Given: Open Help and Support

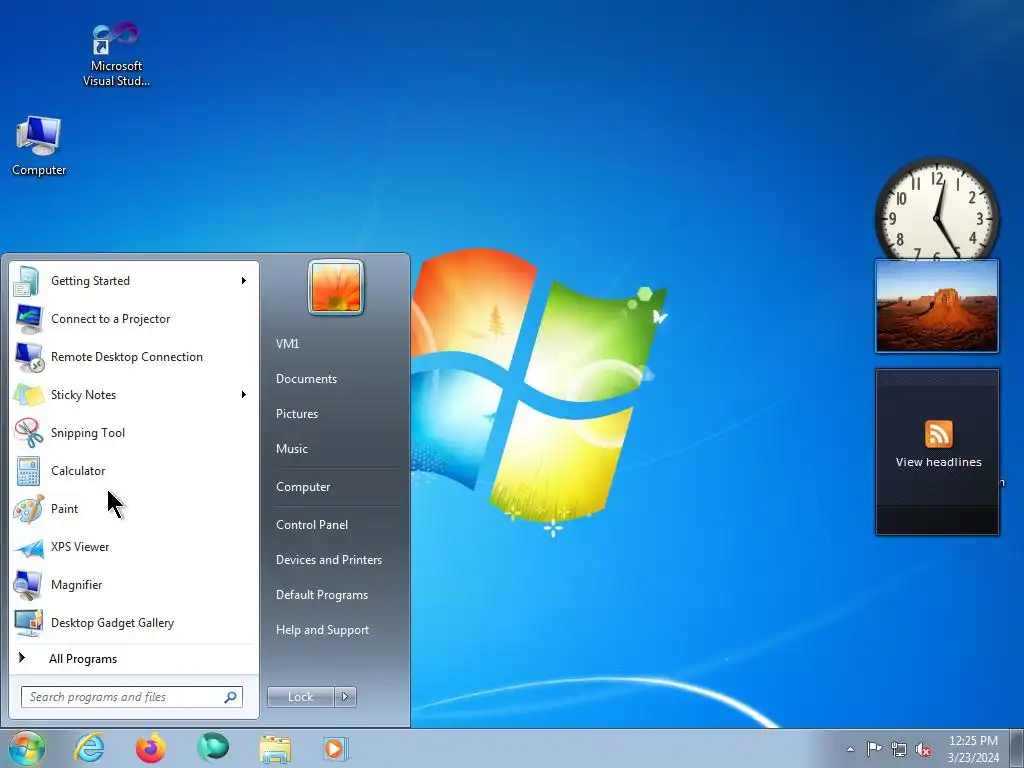Looking at the screenshot, I should 322,630.
